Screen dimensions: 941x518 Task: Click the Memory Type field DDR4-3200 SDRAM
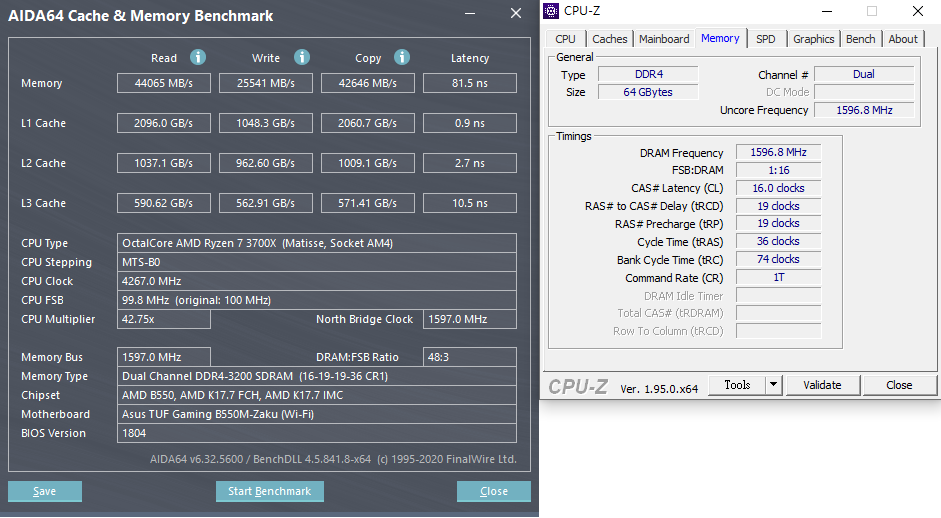coord(317,376)
